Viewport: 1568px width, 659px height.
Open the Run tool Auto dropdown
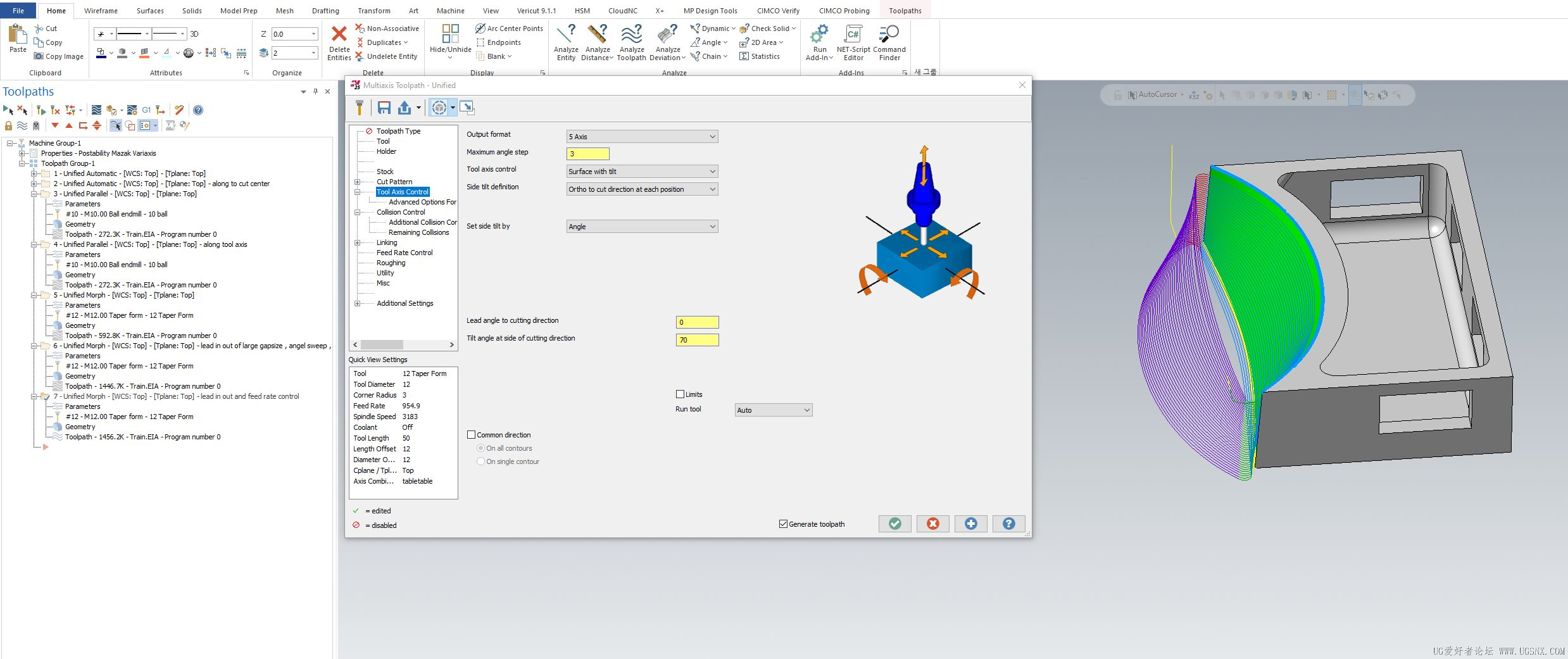773,410
